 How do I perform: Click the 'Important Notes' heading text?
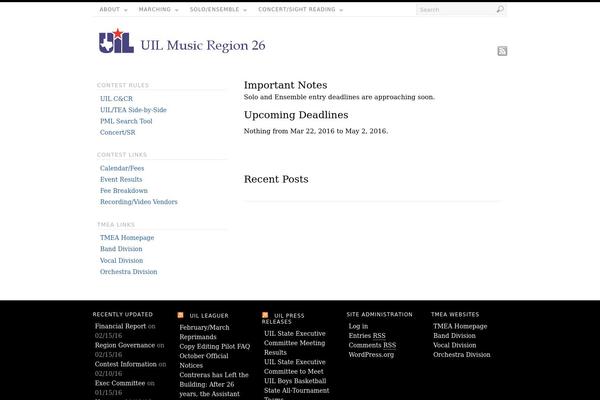point(285,85)
